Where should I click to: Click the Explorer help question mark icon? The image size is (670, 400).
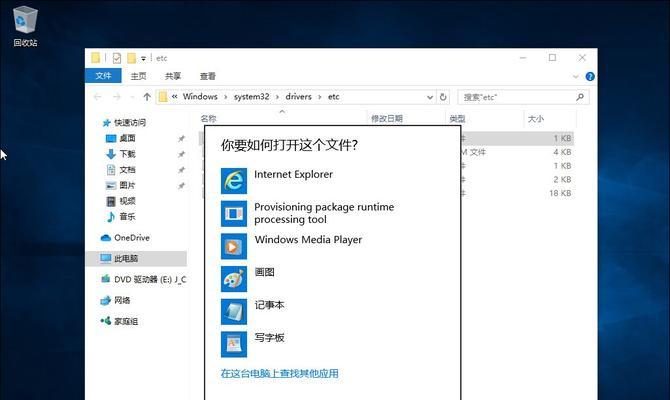click(590, 76)
